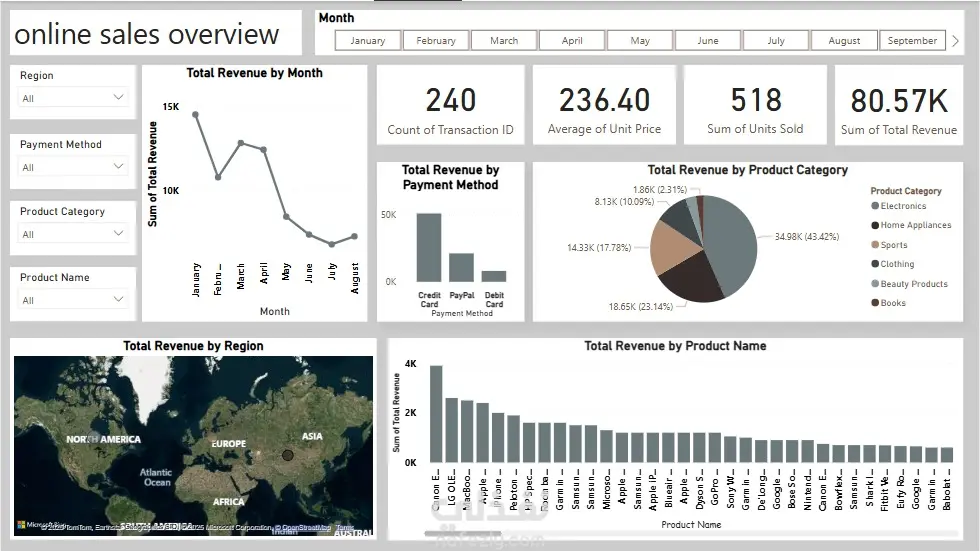Click the Electronics legend marker
980x551 pixels.
tap(875, 206)
